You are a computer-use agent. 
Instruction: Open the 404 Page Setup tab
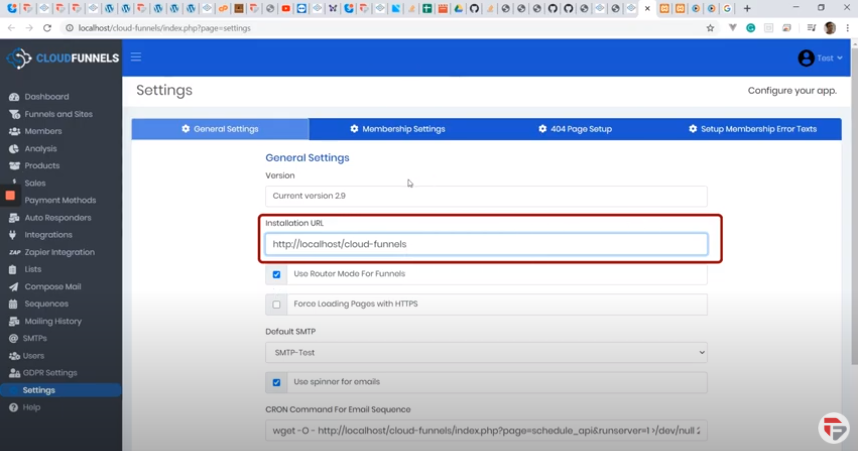pos(574,129)
